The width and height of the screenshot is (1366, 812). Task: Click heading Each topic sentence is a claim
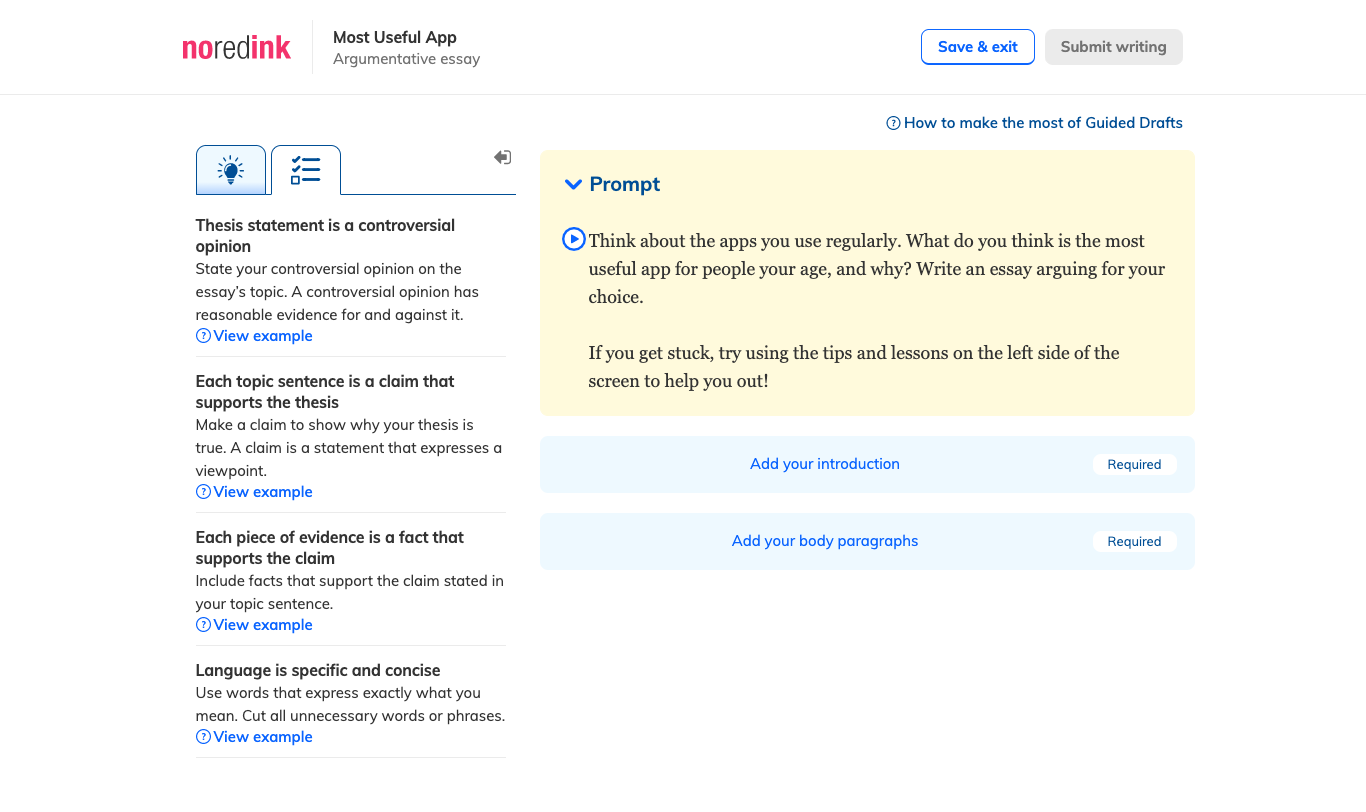coord(325,392)
